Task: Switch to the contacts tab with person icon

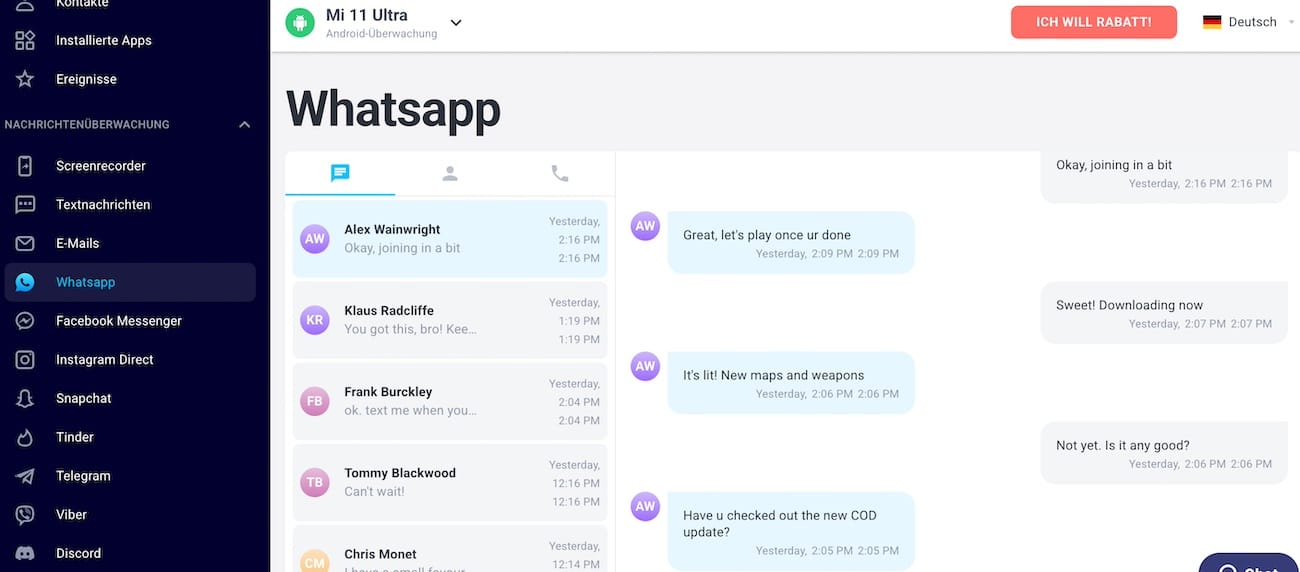Action: pyautogui.click(x=450, y=173)
